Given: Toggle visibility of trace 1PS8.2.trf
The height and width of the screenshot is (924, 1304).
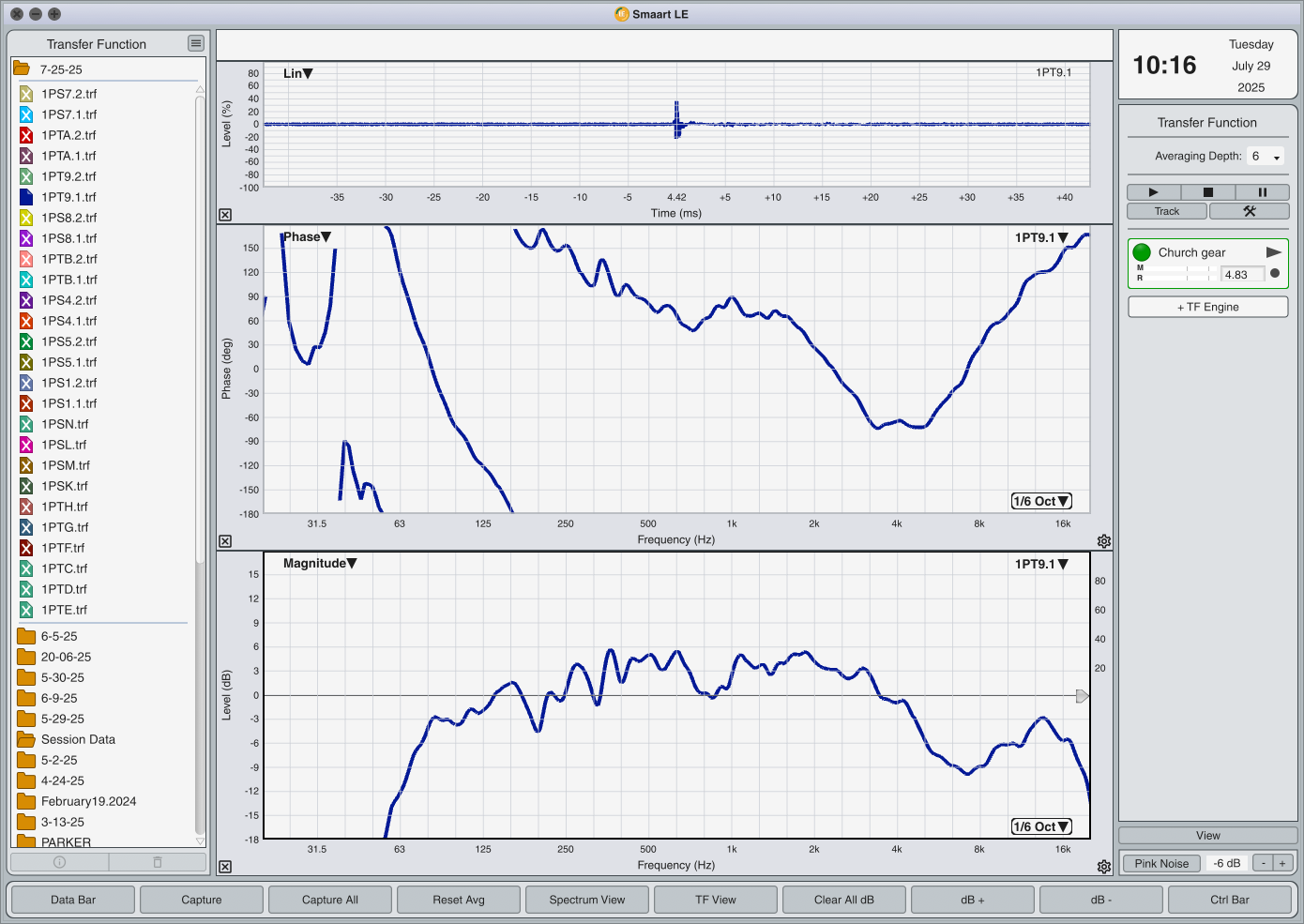Looking at the screenshot, I should tap(26, 218).
